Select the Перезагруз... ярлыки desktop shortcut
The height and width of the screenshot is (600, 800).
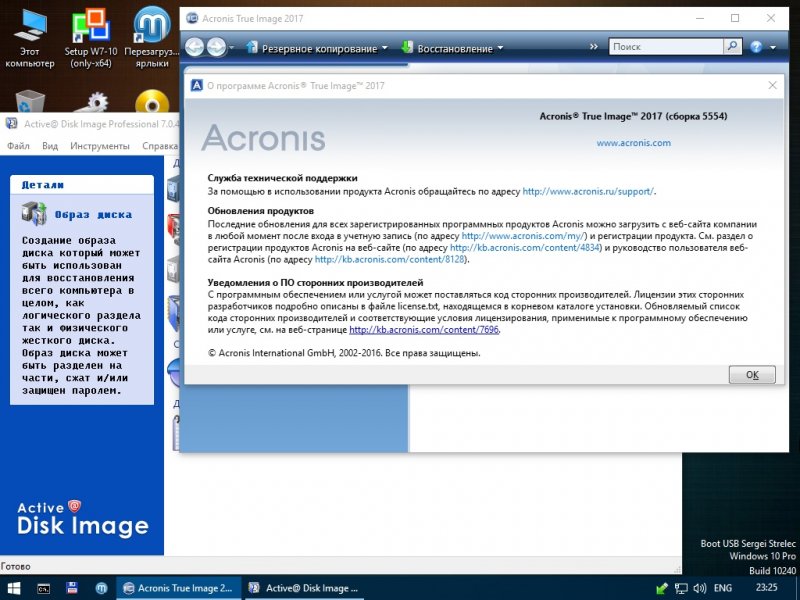coord(152,39)
